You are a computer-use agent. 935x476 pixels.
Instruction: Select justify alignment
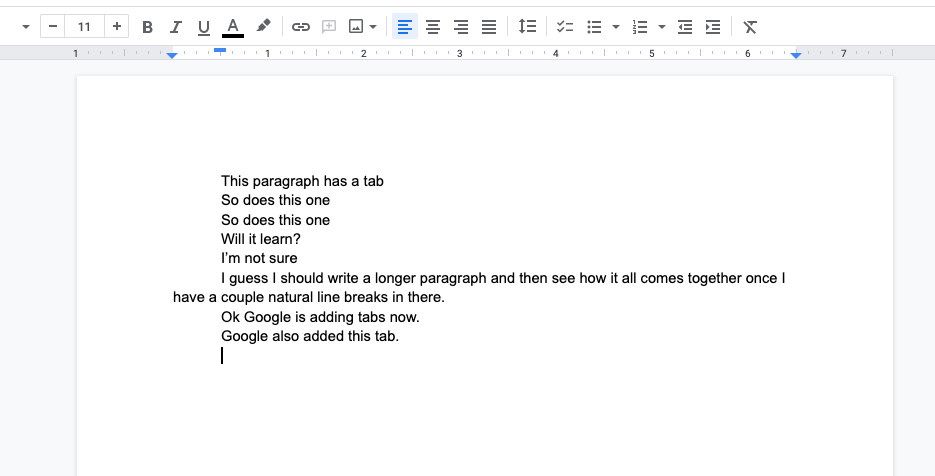pyautogui.click(x=489, y=27)
